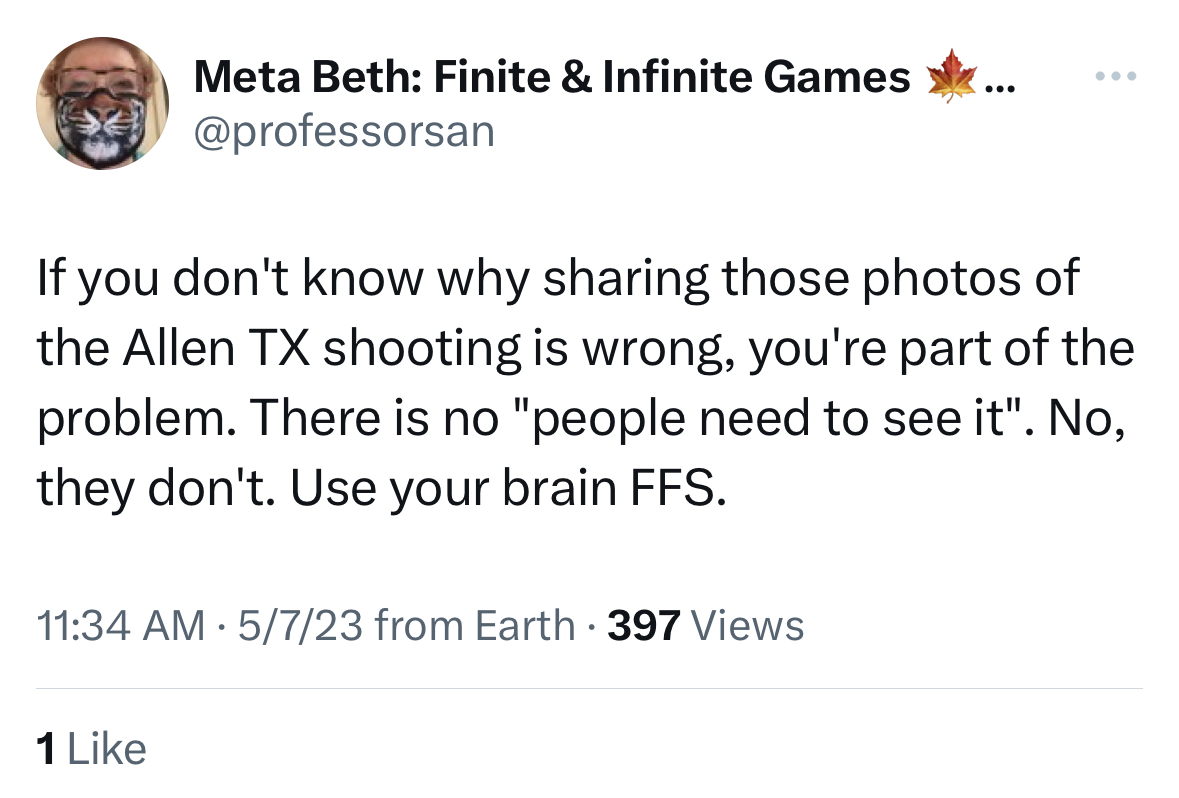View the list under 1 Like
1179x798 pixels.
91,748
